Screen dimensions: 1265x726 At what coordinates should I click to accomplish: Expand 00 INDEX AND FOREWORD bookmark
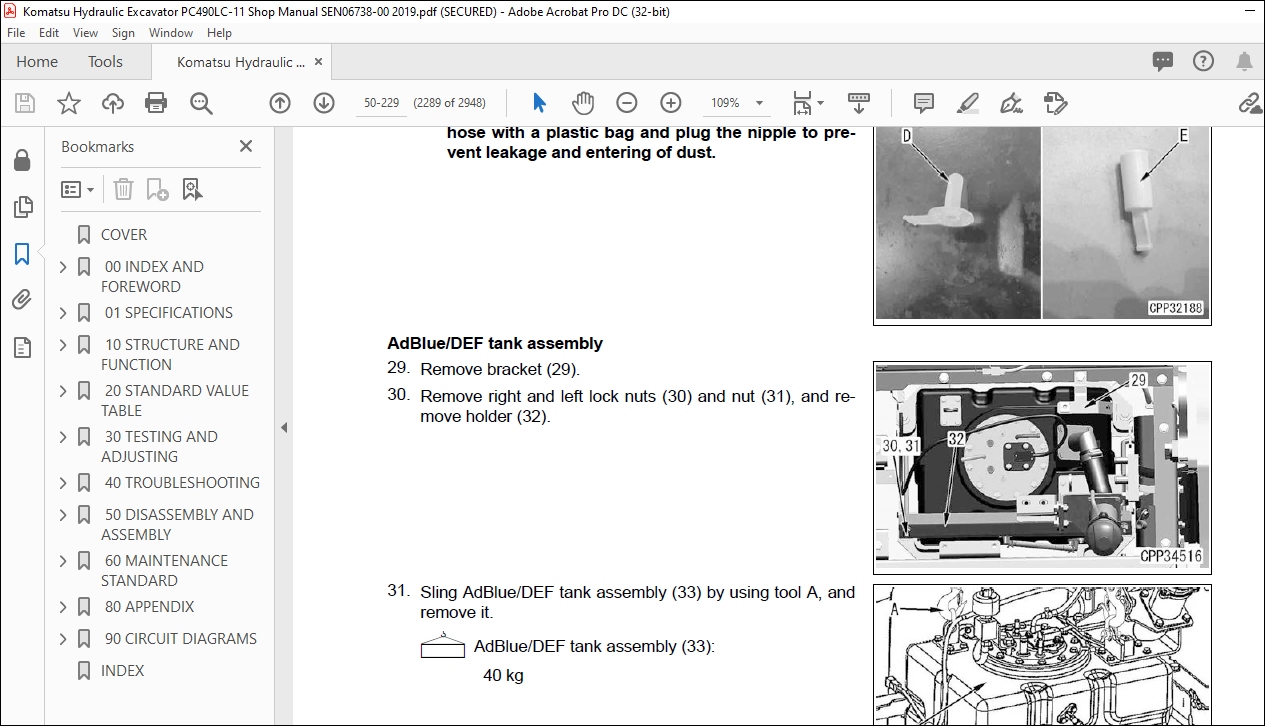[x=64, y=267]
